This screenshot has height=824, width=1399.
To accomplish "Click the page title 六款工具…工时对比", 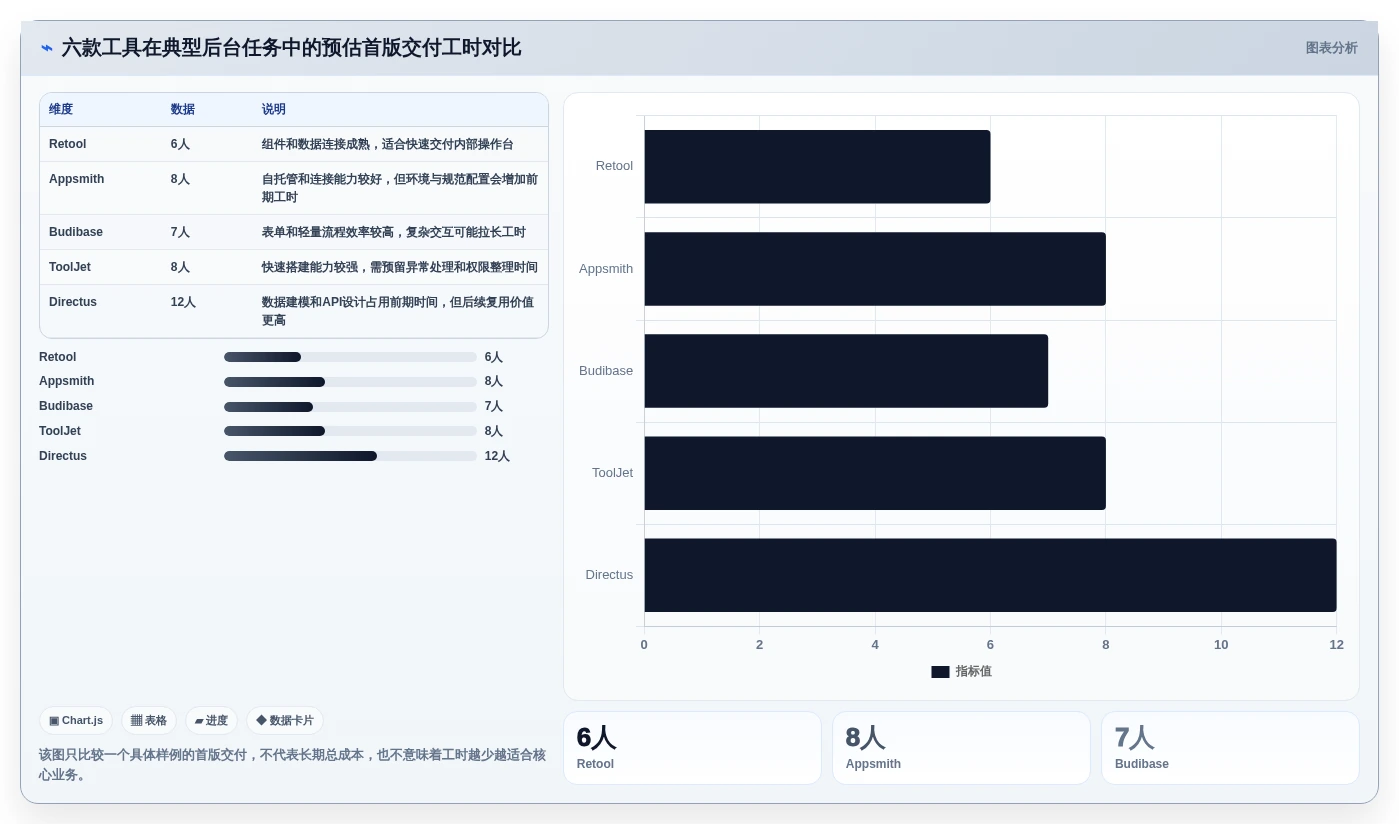I will 291,48.
